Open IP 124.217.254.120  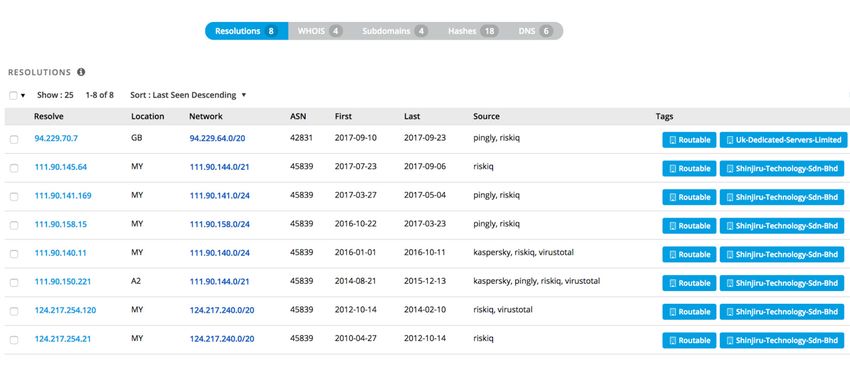[x=65, y=310]
